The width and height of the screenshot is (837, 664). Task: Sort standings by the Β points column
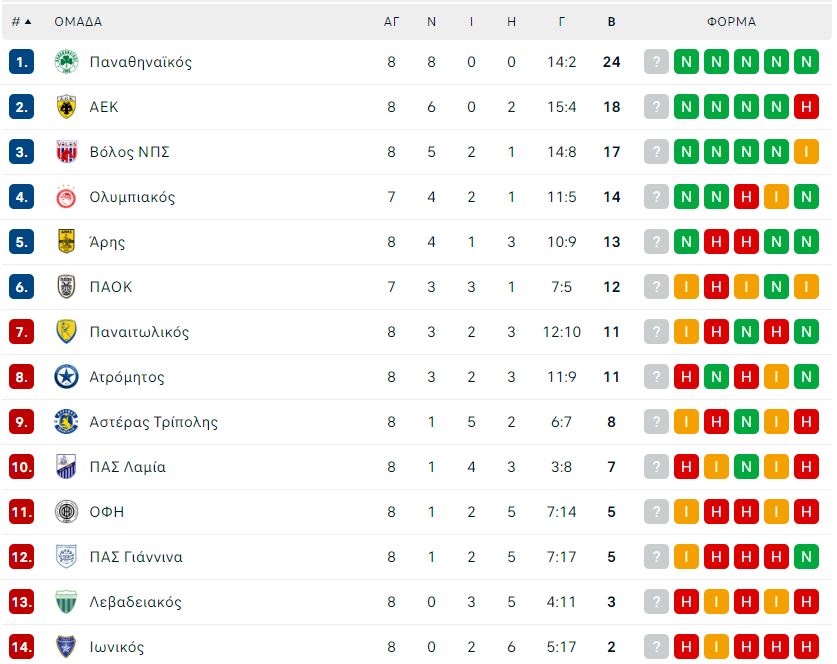[x=611, y=22]
